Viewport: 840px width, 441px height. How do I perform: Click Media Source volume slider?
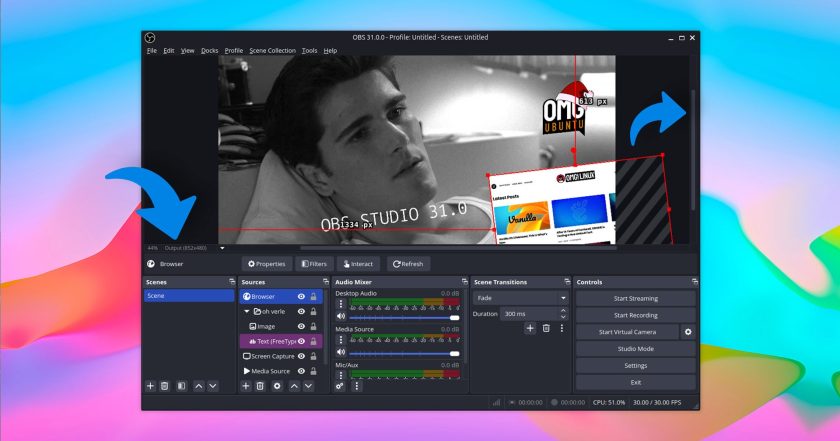tap(404, 353)
